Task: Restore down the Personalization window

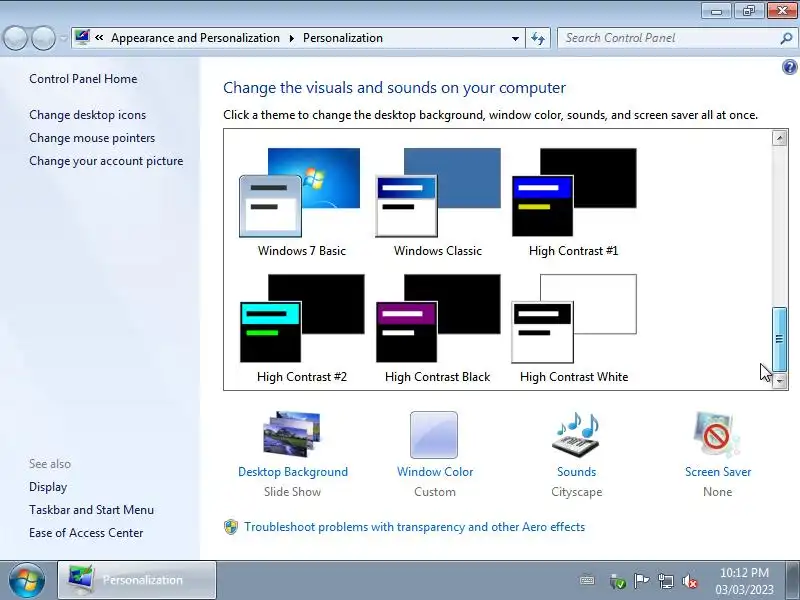Action: tap(748, 10)
